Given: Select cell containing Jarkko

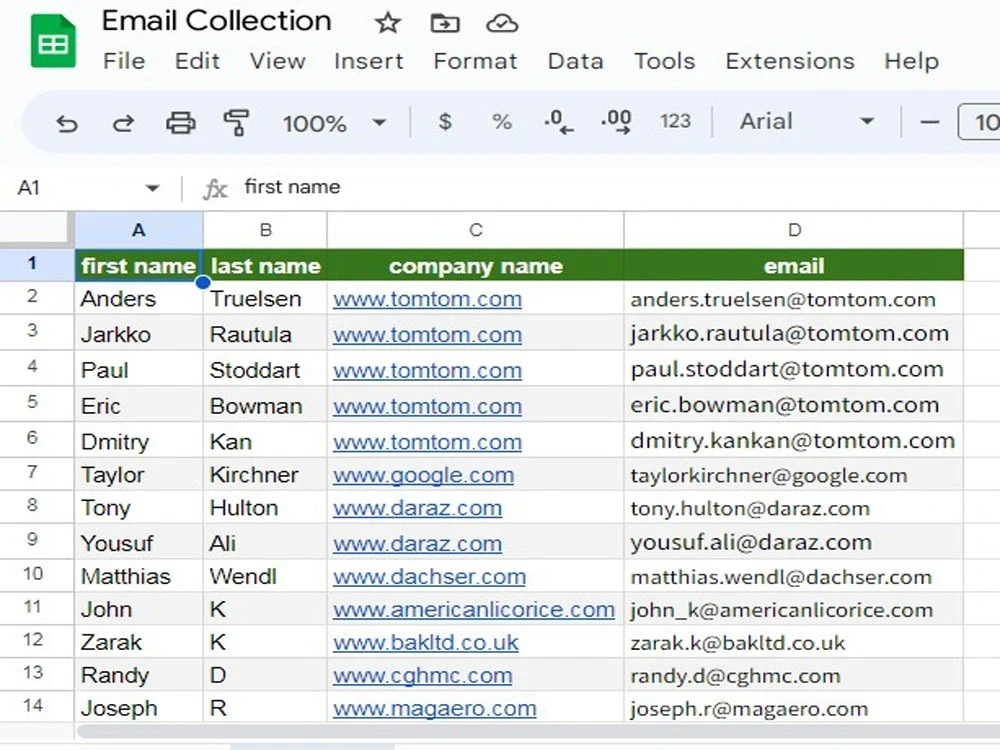Looking at the screenshot, I should [138, 334].
